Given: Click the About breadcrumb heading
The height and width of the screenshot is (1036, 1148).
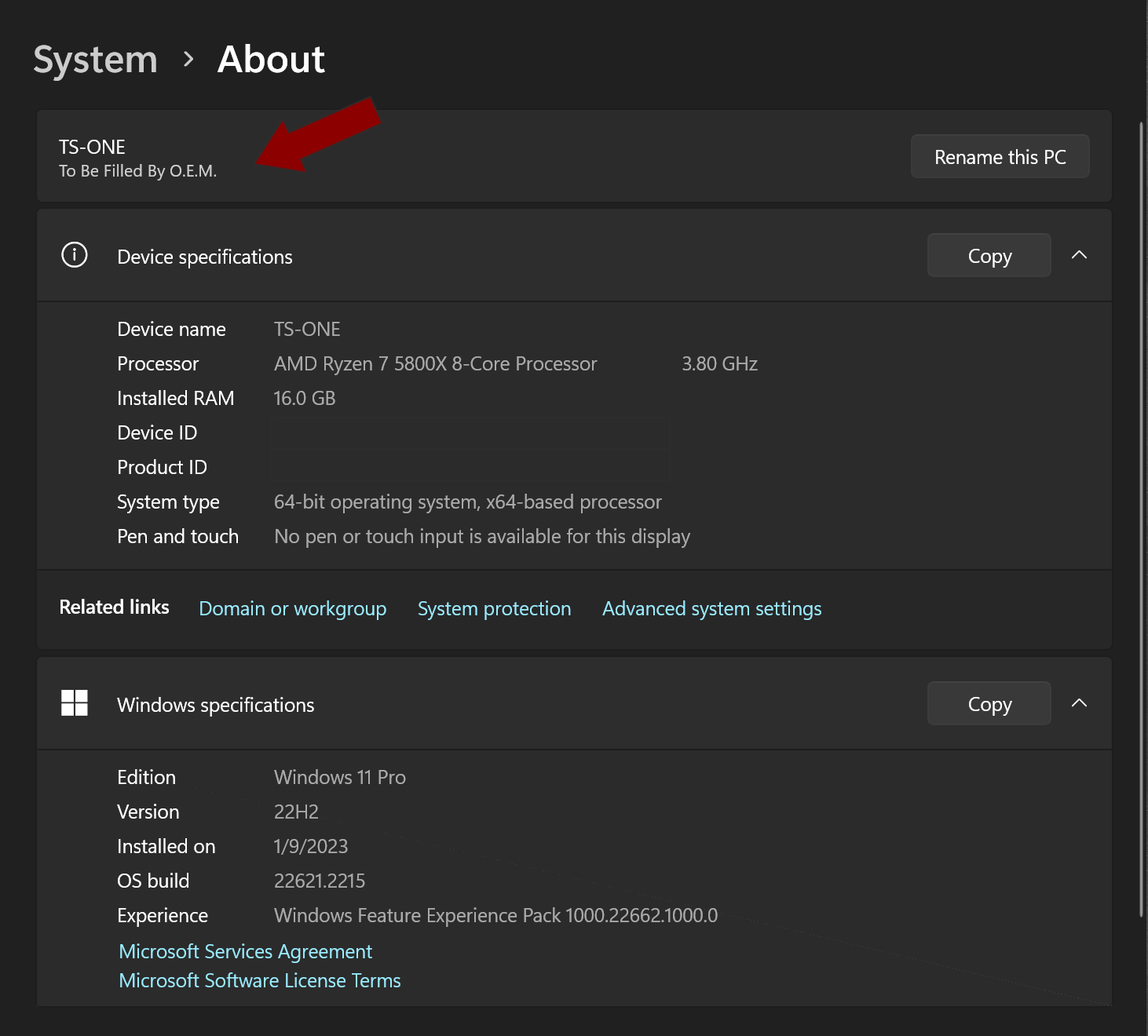Looking at the screenshot, I should tap(270, 59).
